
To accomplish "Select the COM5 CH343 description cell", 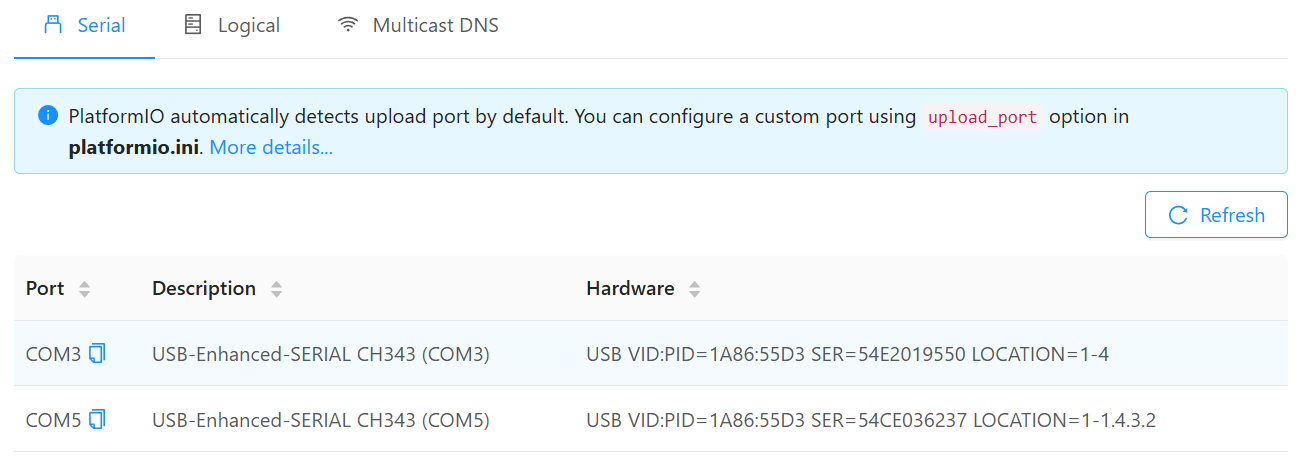I will [x=320, y=421].
